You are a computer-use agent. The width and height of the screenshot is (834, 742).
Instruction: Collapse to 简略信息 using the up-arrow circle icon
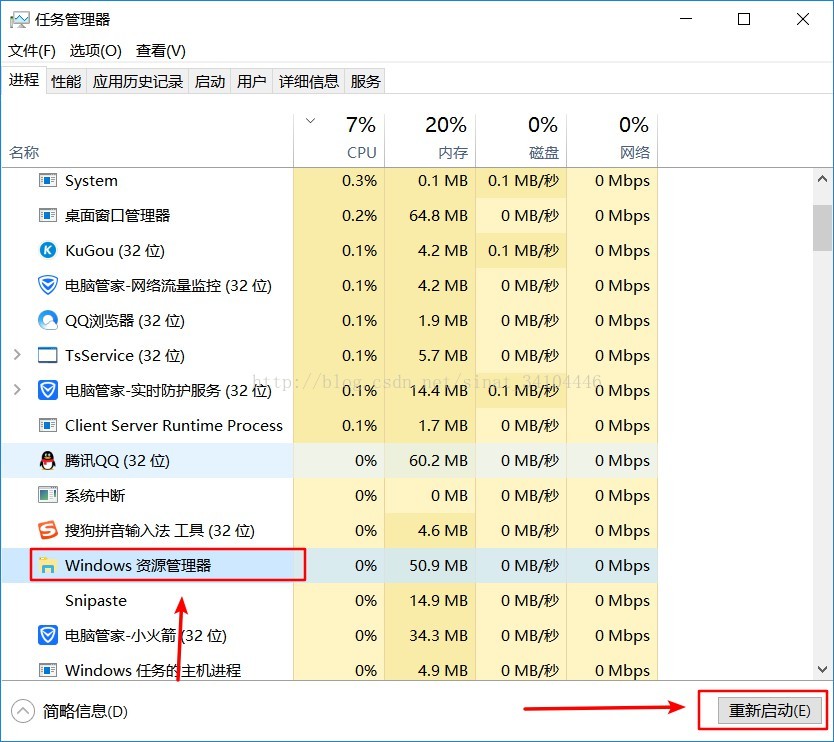tap(23, 711)
